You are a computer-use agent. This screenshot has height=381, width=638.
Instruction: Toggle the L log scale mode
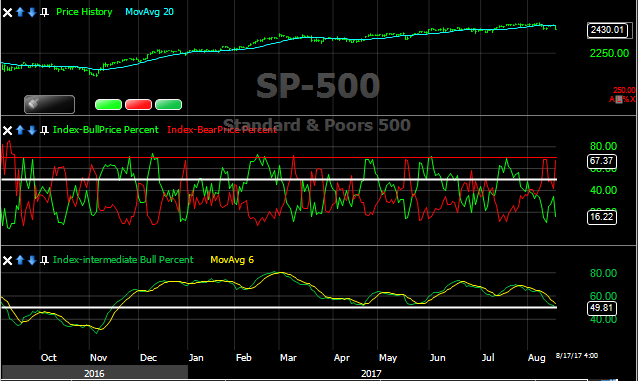[619, 99]
